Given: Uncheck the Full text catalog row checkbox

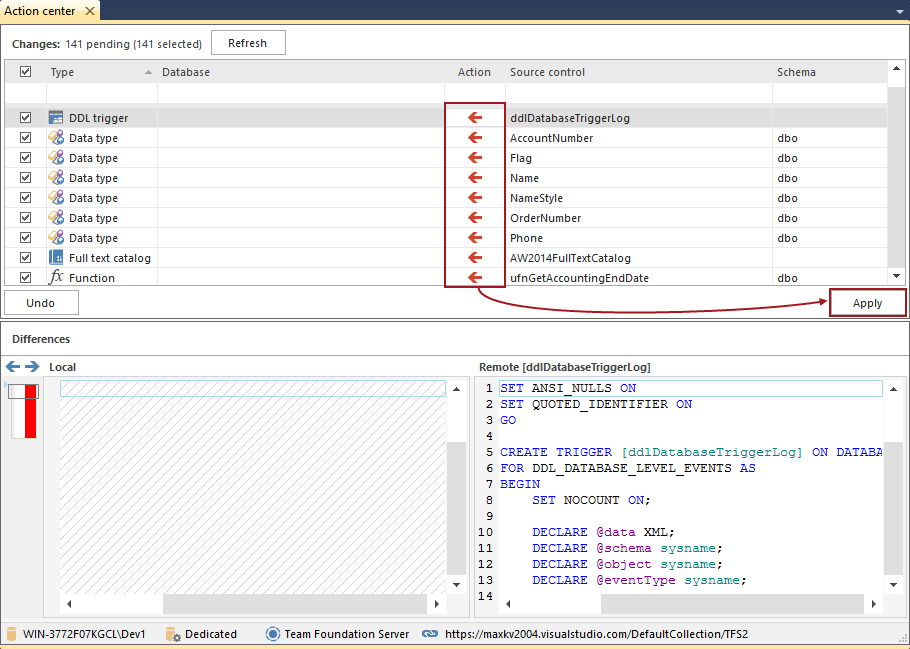Looking at the screenshot, I should pos(26,258).
